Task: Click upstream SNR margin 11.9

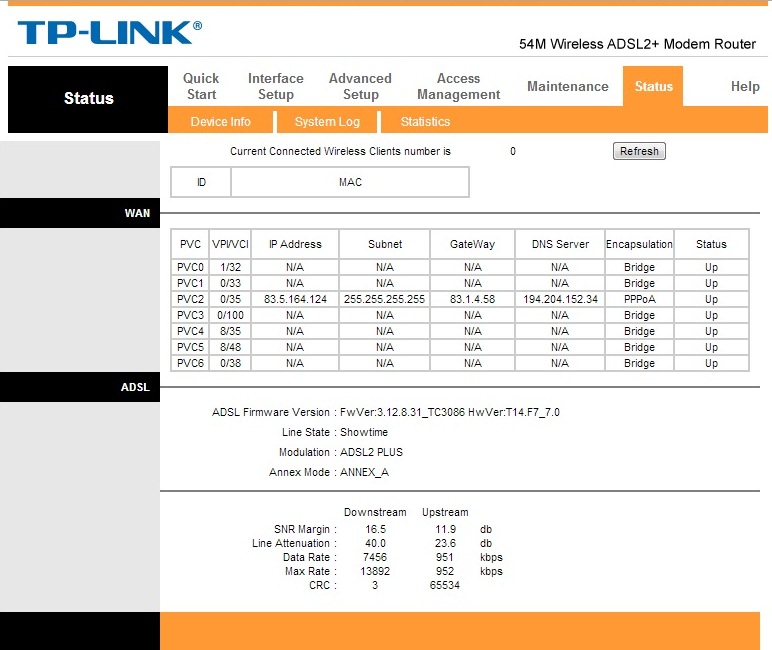Action: click(445, 529)
